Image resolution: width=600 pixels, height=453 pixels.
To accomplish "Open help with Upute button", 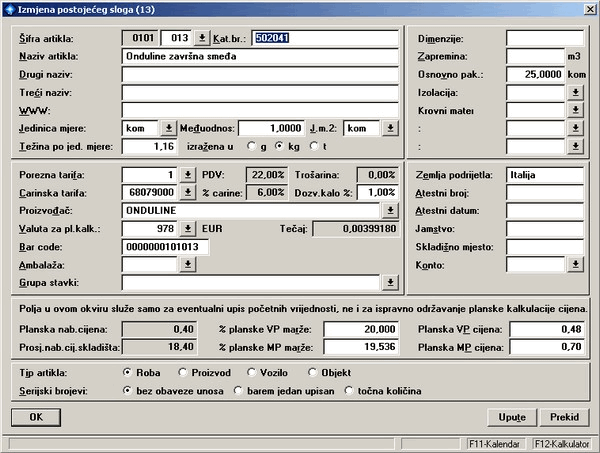I will (512, 417).
